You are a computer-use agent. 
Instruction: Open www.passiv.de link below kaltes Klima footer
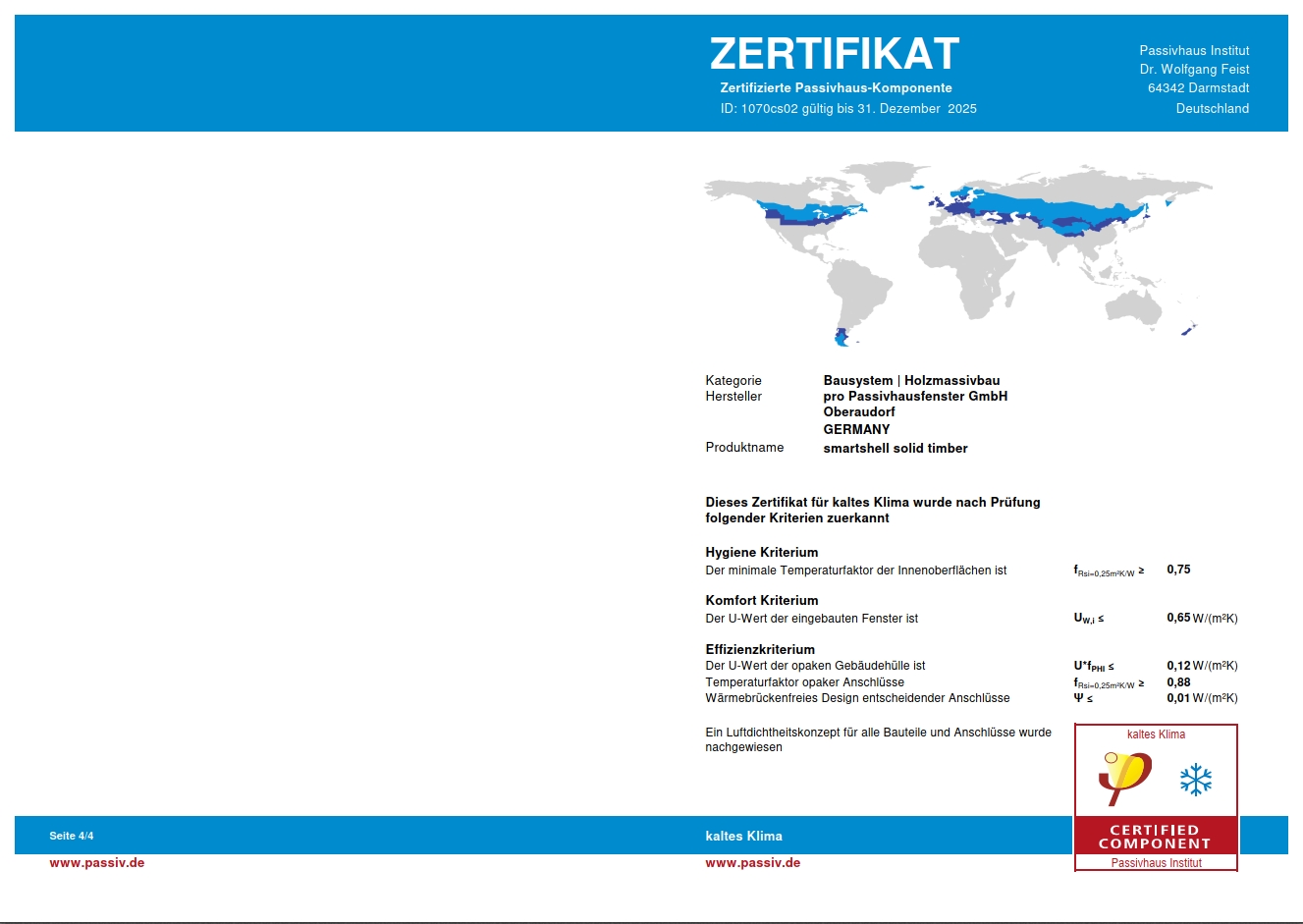point(752,863)
